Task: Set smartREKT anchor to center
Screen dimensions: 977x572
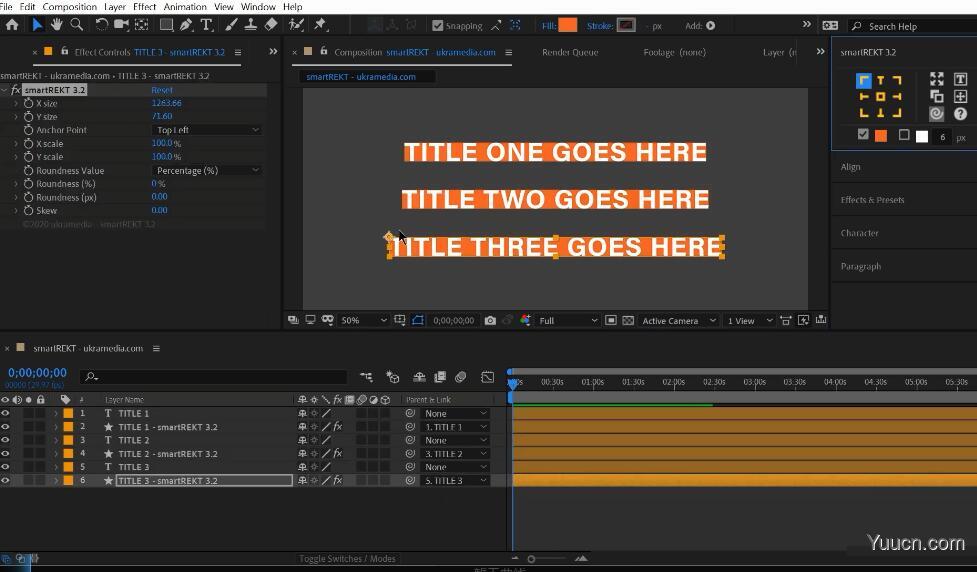Action: click(880, 97)
